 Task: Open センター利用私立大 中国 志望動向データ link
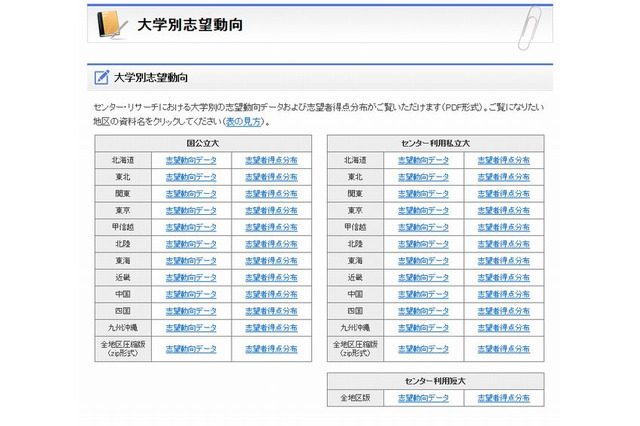click(423, 294)
